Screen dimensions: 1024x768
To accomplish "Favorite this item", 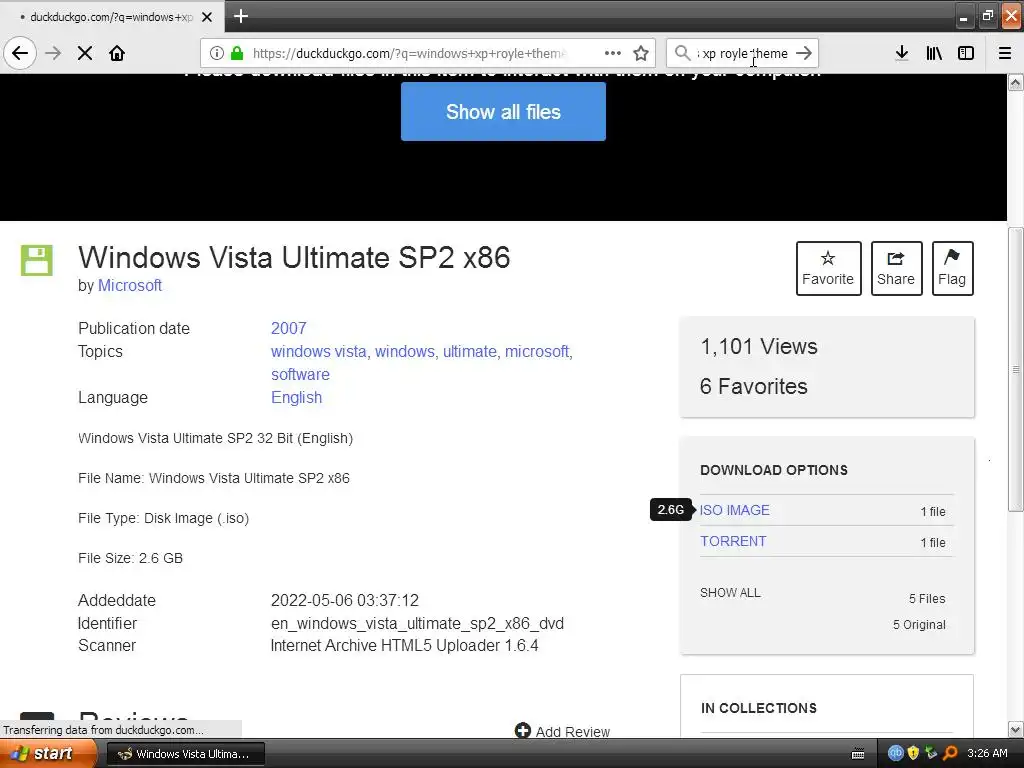I will 828,268.
